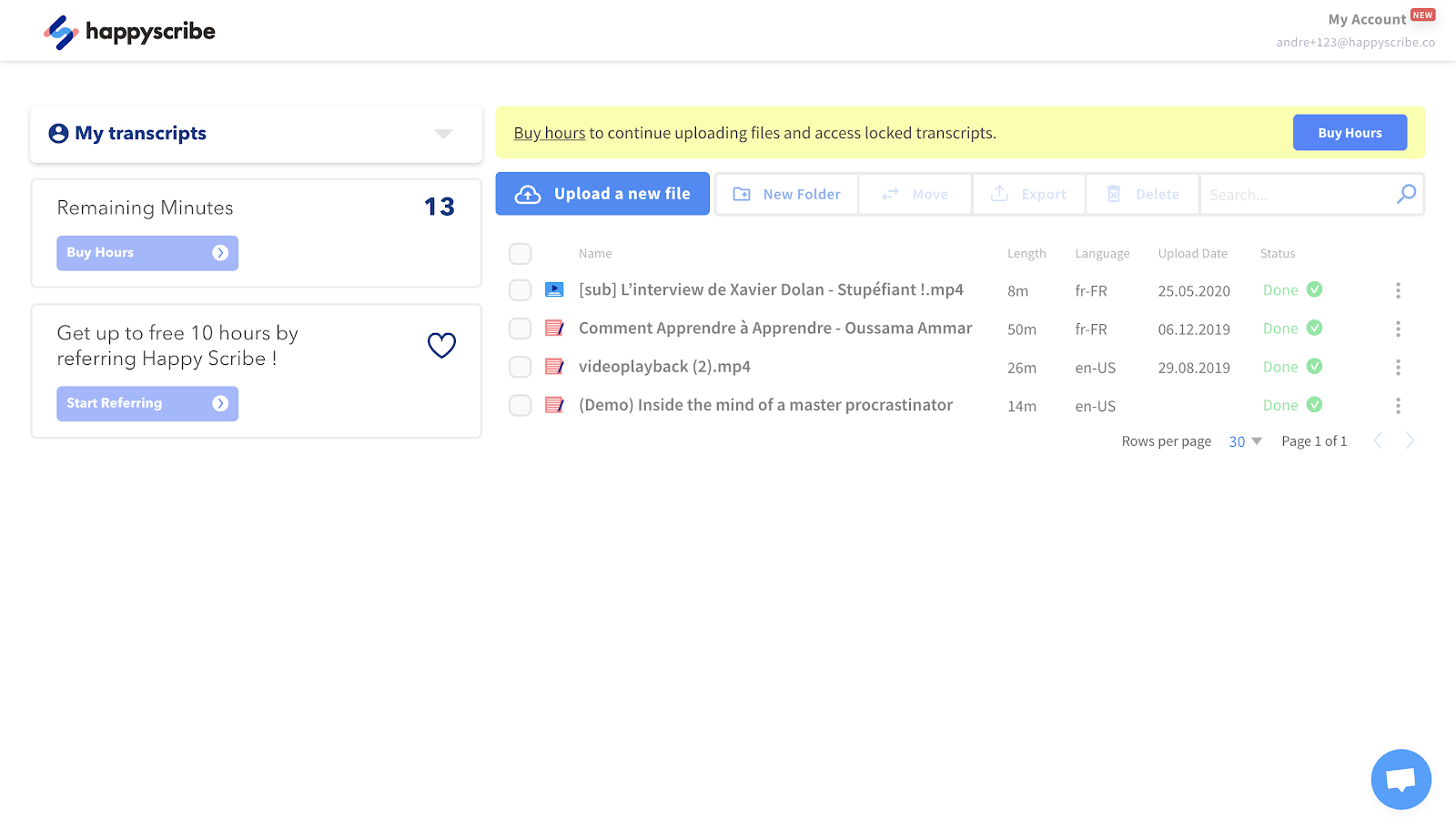Click Upload a new file button
Viewport: 1456px width, 830px height.
point(602,194)
